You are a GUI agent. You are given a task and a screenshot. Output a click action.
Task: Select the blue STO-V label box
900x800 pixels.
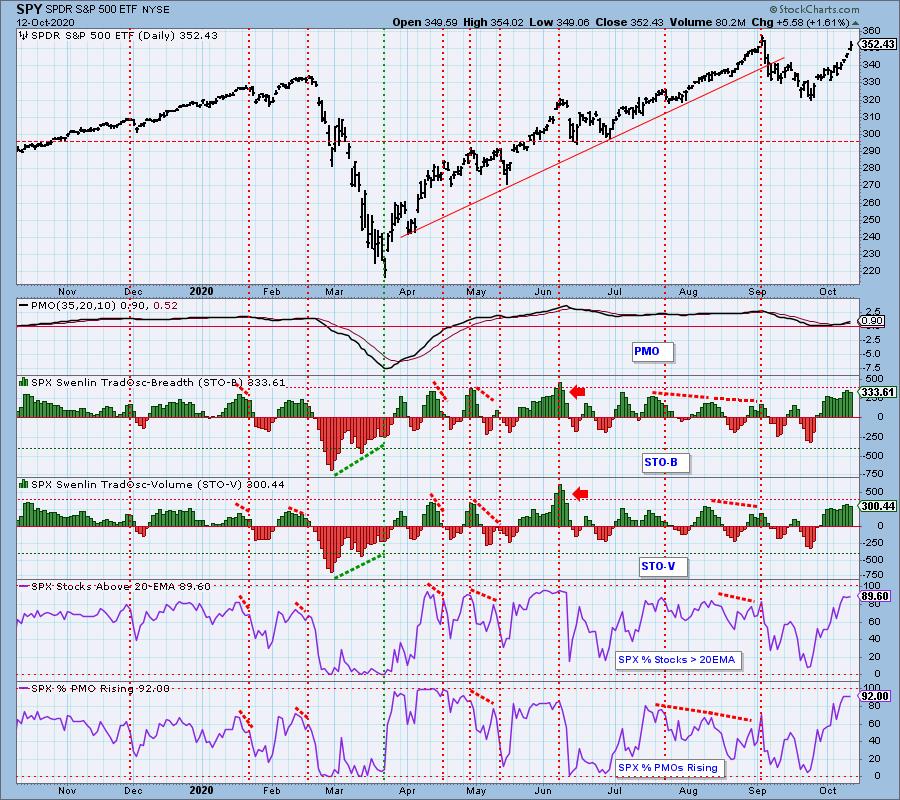click(662, 566)
